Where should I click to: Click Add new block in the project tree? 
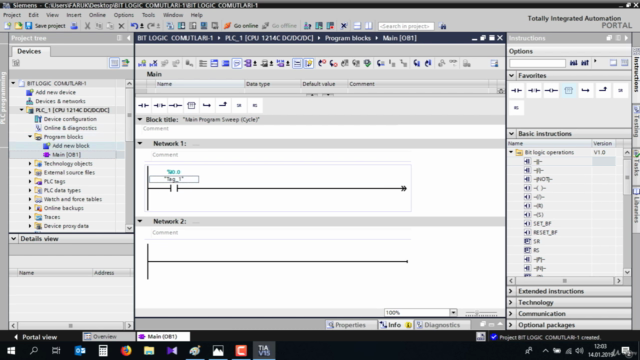tap(71, 146)
